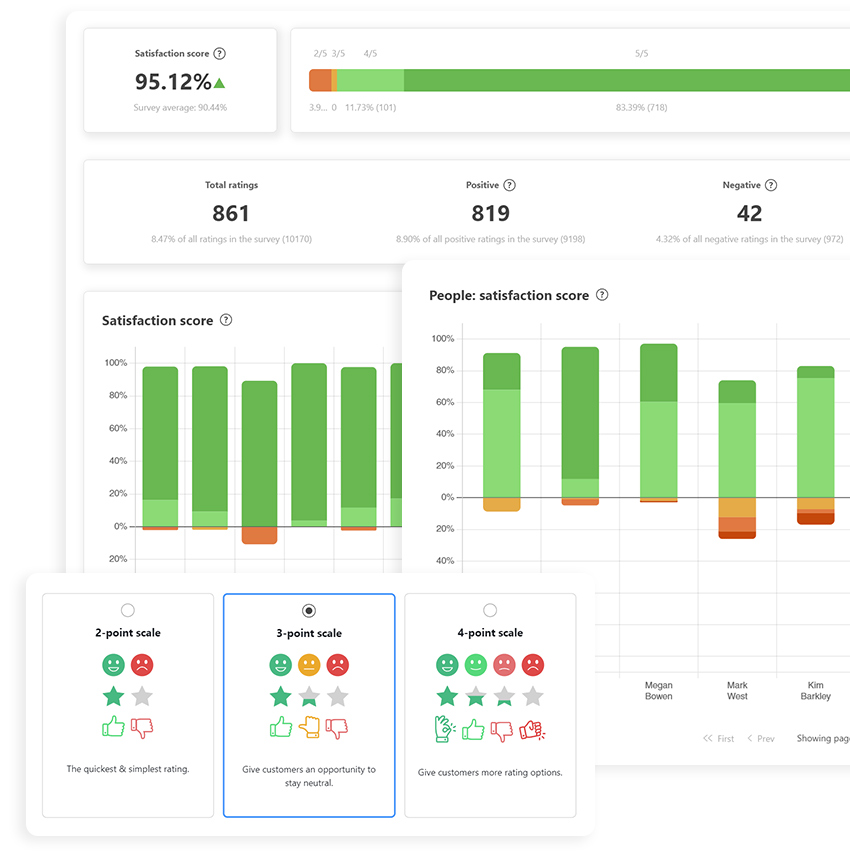Click orange neutral face in 3-point scale
Image resolution: width=850 pixels, height=855 pixels.
tap(309, 665)
